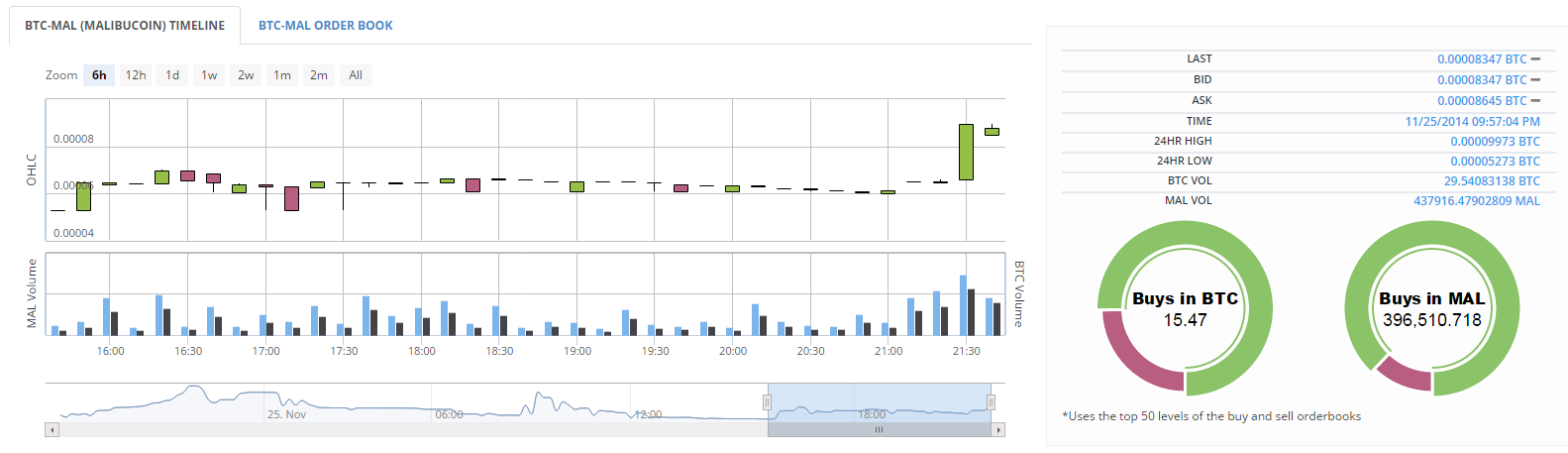1568x453 pixels.
Task: Set chart zoom to 2w
Action: pyautogui.click(x=246, y=75)
